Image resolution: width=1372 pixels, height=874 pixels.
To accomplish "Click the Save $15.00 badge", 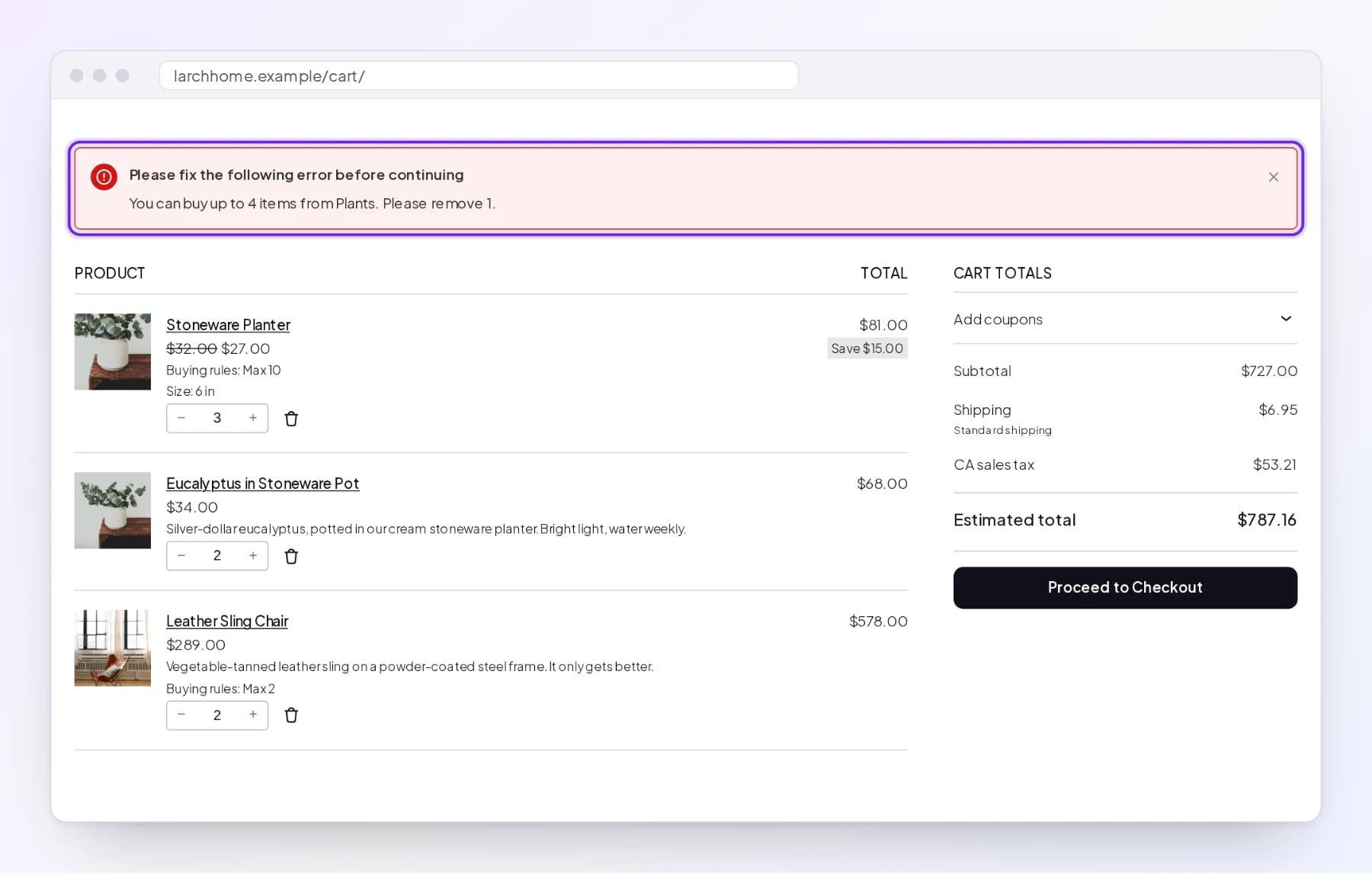I will (867, 349).
